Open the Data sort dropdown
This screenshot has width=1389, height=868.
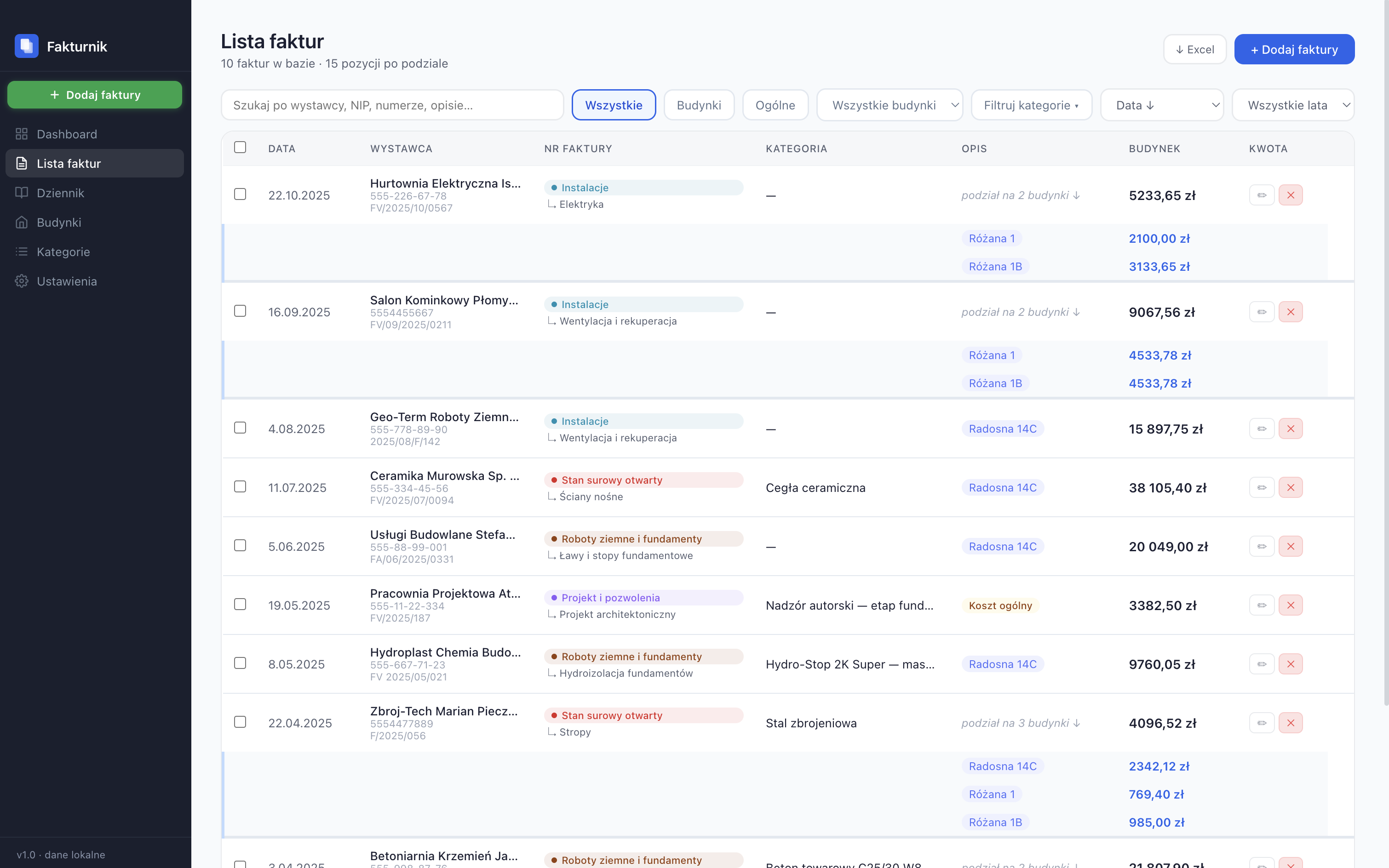[1162, 105]
